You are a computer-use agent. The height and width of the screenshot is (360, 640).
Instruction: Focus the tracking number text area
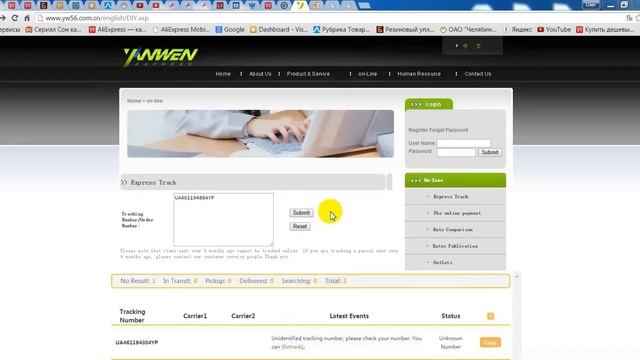pos(223,220)
